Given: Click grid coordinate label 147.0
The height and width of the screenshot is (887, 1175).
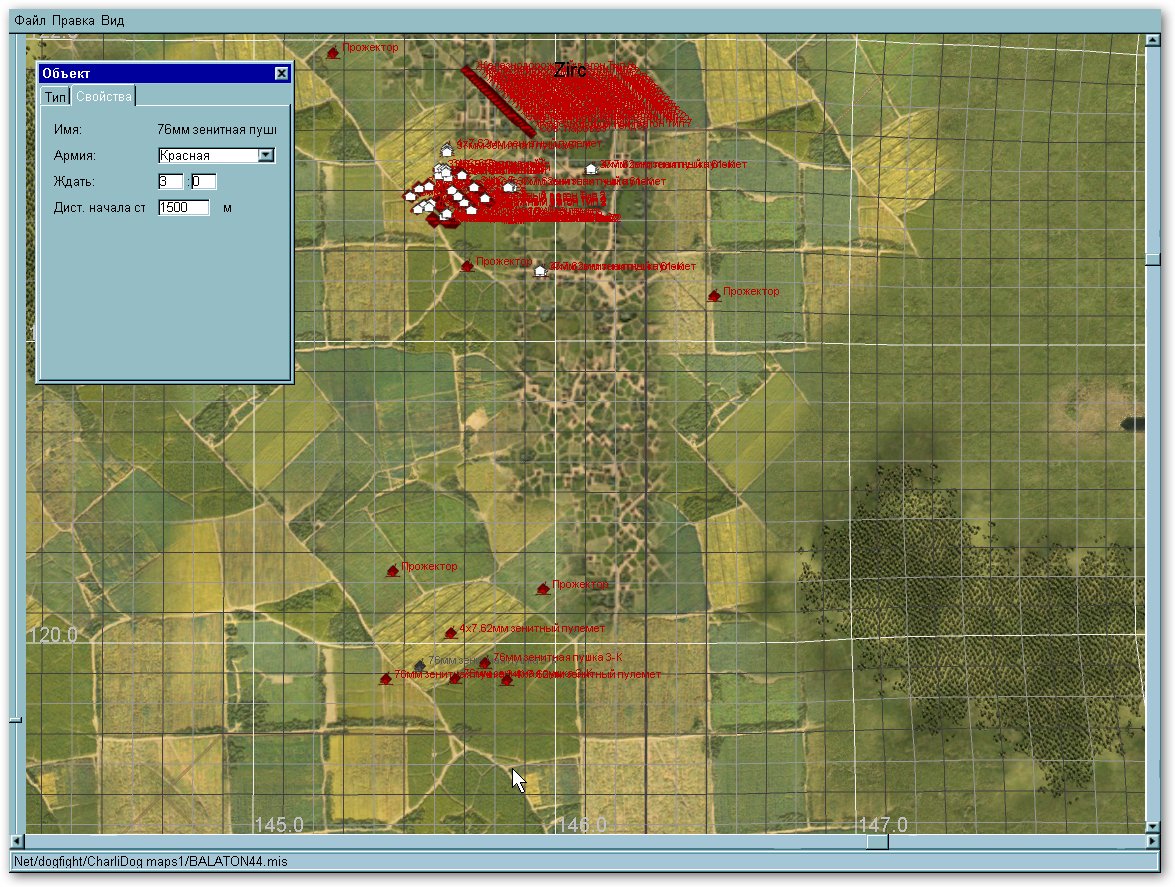Looking at the screenshot, I should point(883,824).
